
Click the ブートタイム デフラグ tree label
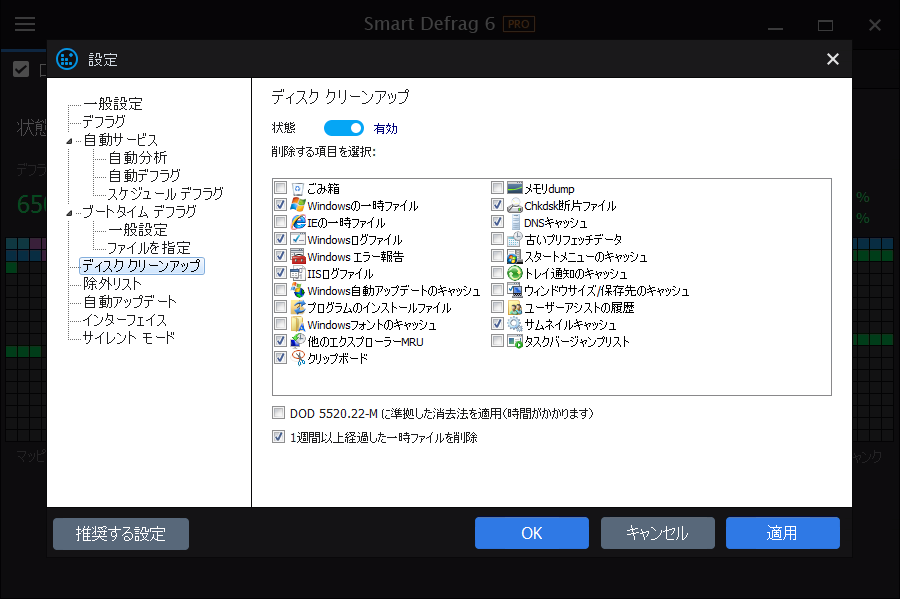pyautogui.click(x=139, y=212)
